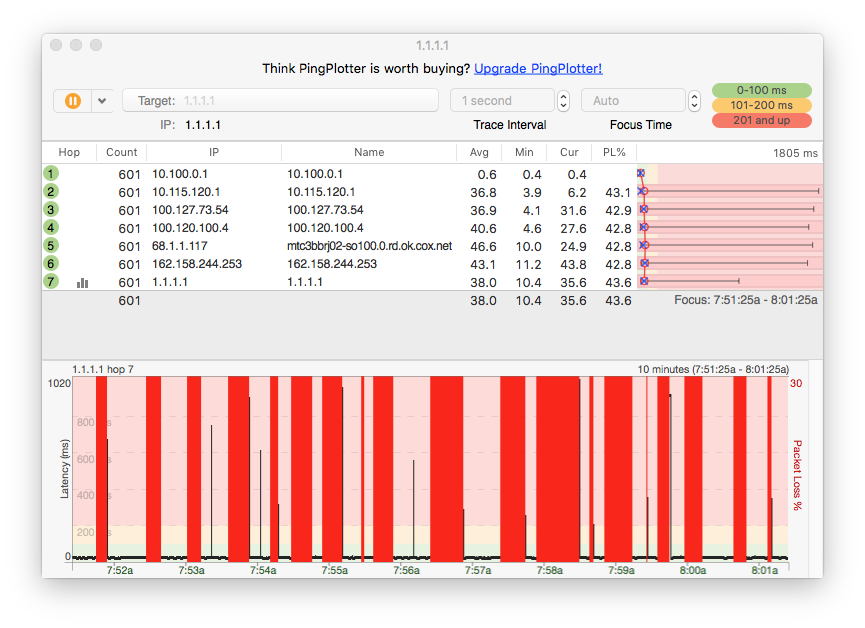Screen dimensions: 865x628
Task: Click the red 201 and up legend swatch
Action: pos(761,120)
